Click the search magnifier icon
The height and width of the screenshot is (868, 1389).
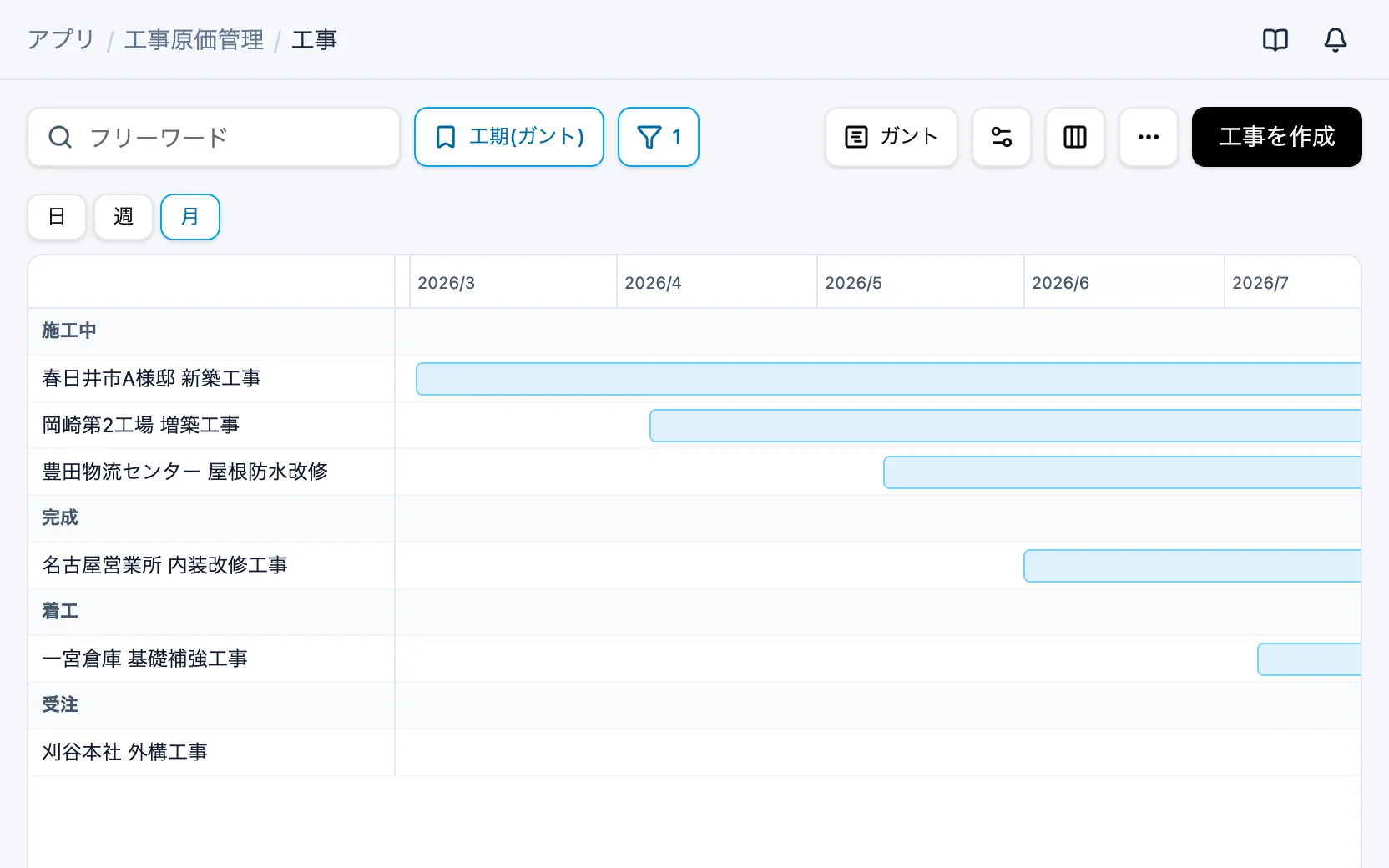pyautogui.click(x=60, y=137)
